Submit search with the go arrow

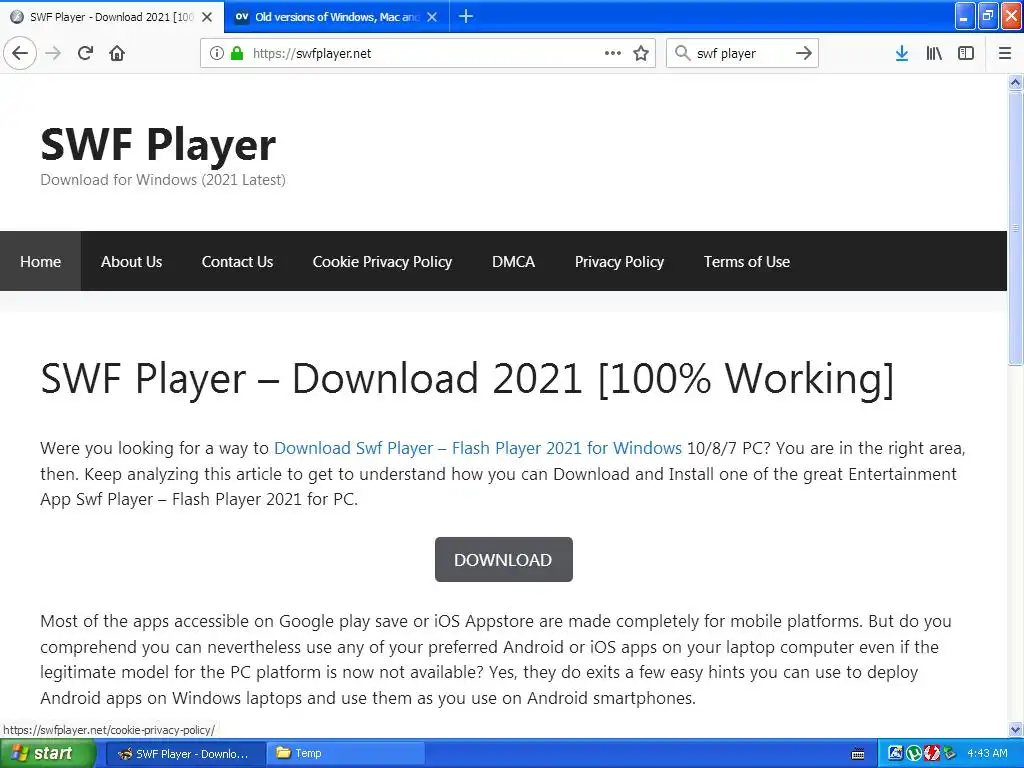click(804, 53)
